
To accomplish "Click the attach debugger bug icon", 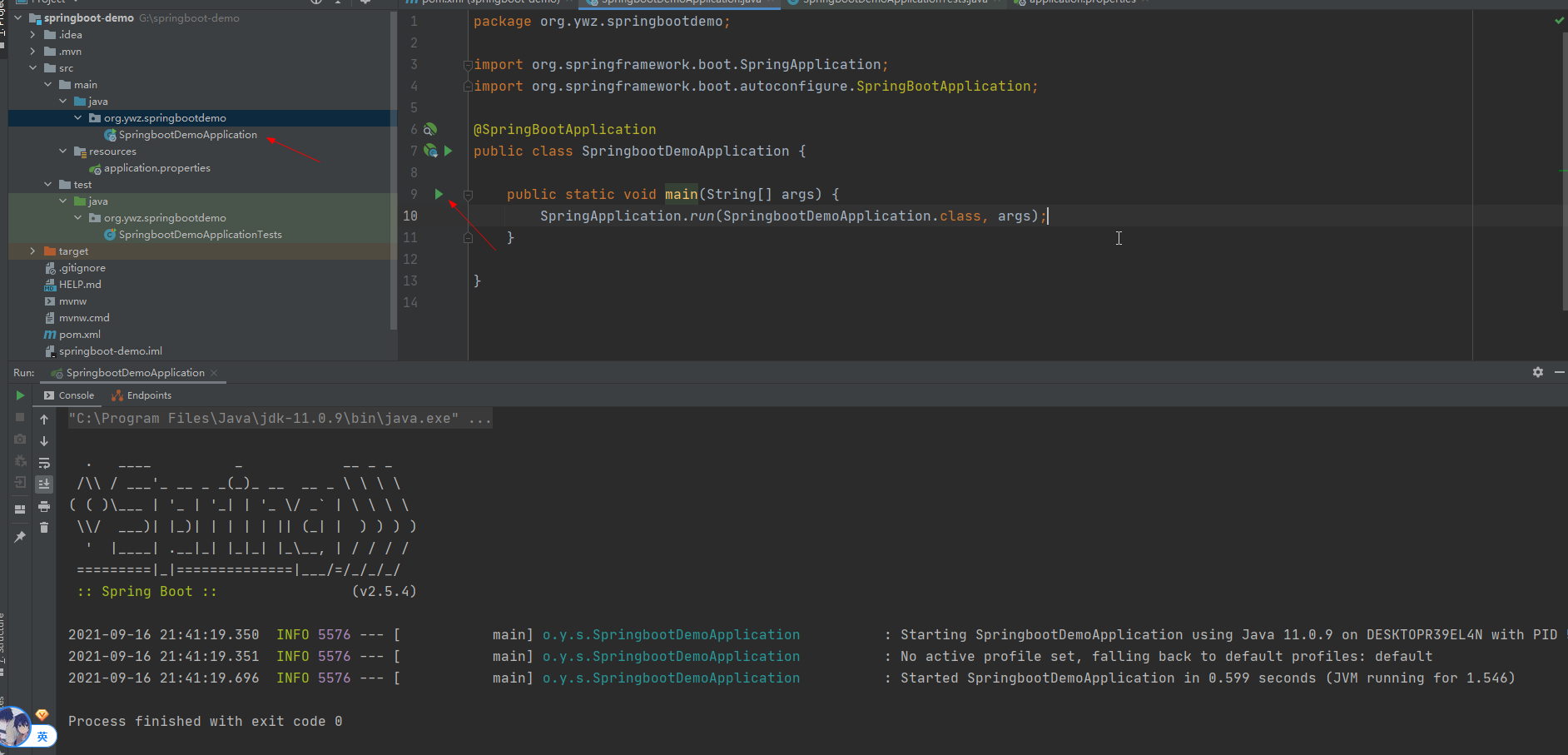I will tap(20, 460).
